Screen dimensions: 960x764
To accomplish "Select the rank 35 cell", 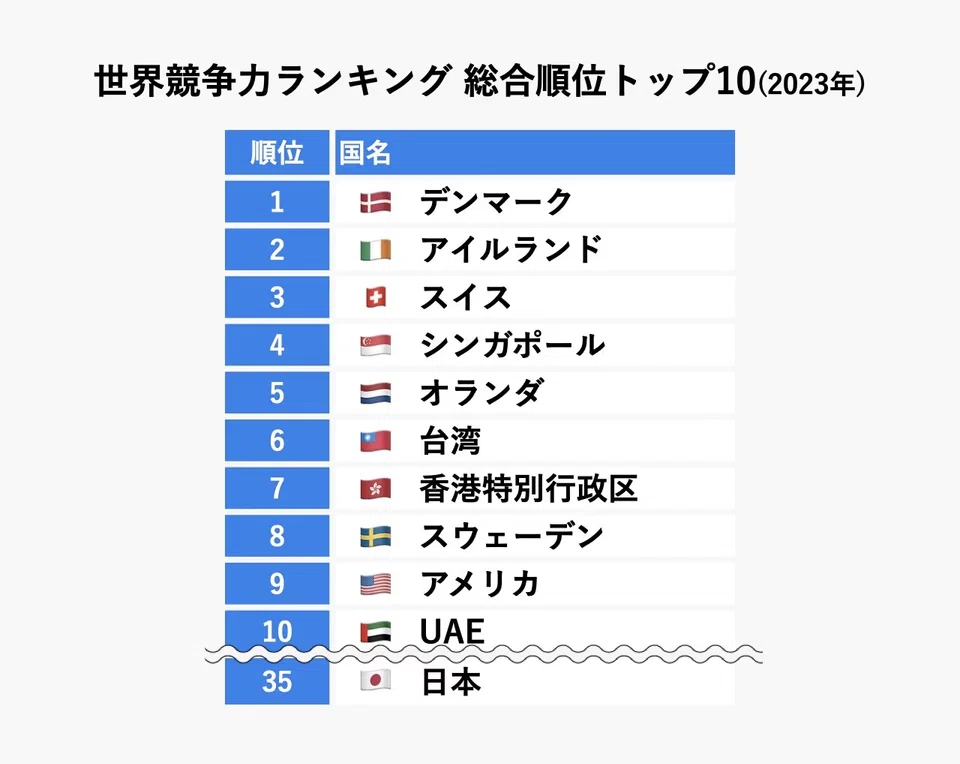I will 277,681.
